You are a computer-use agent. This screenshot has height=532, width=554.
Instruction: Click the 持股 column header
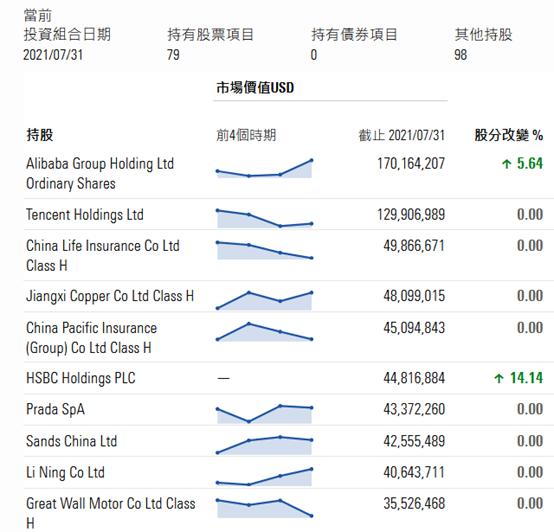40,135
